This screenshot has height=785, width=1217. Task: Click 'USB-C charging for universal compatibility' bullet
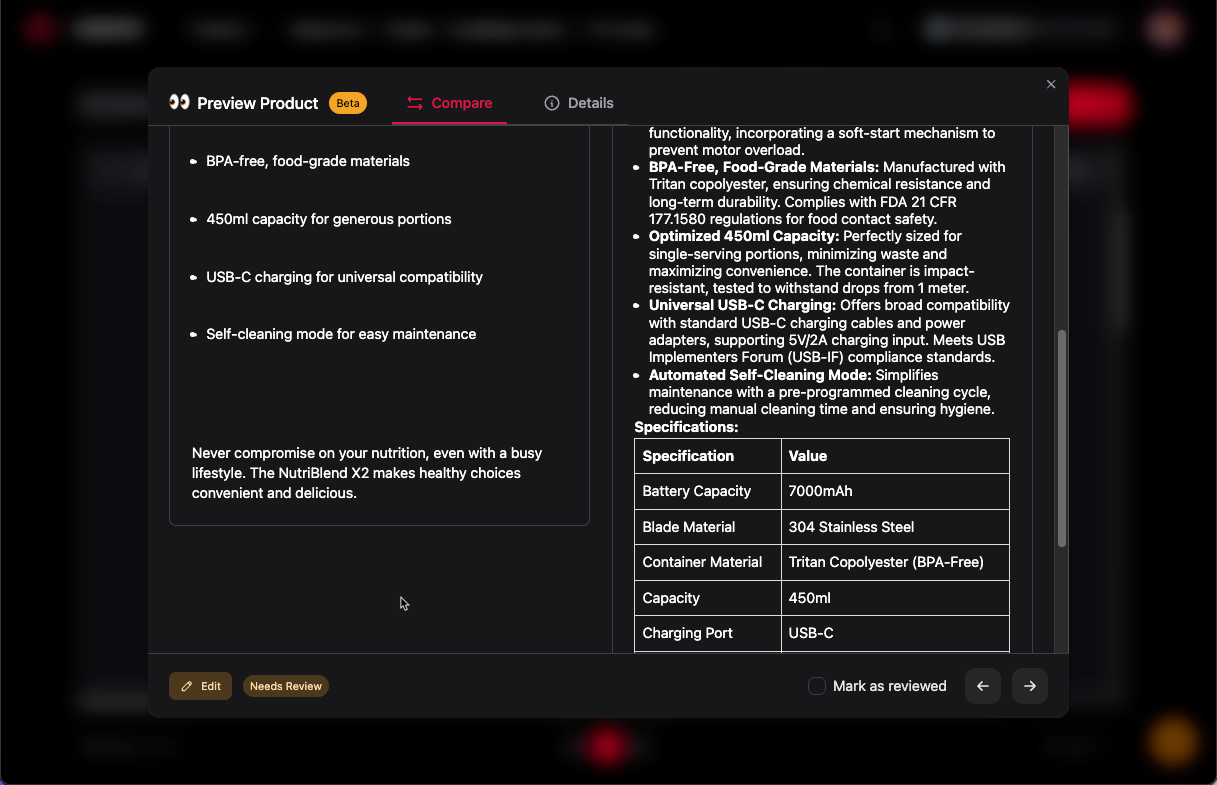(345, 277)
